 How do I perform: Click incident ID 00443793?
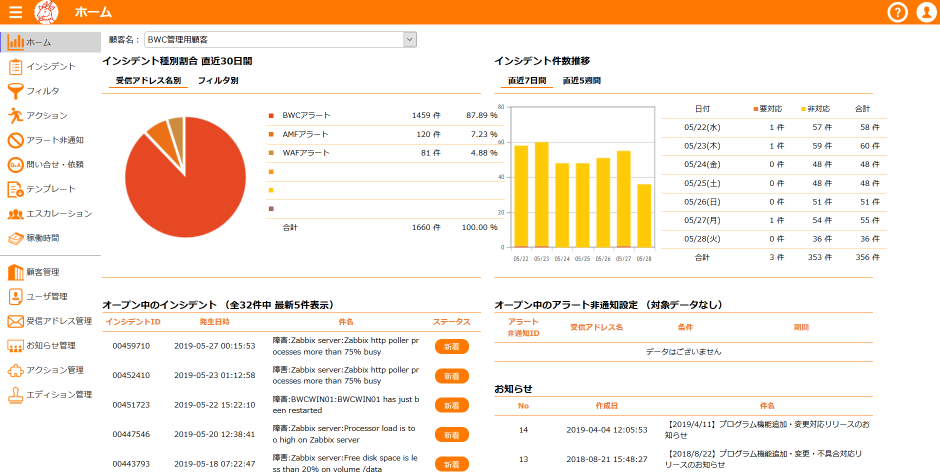[131, 464]
